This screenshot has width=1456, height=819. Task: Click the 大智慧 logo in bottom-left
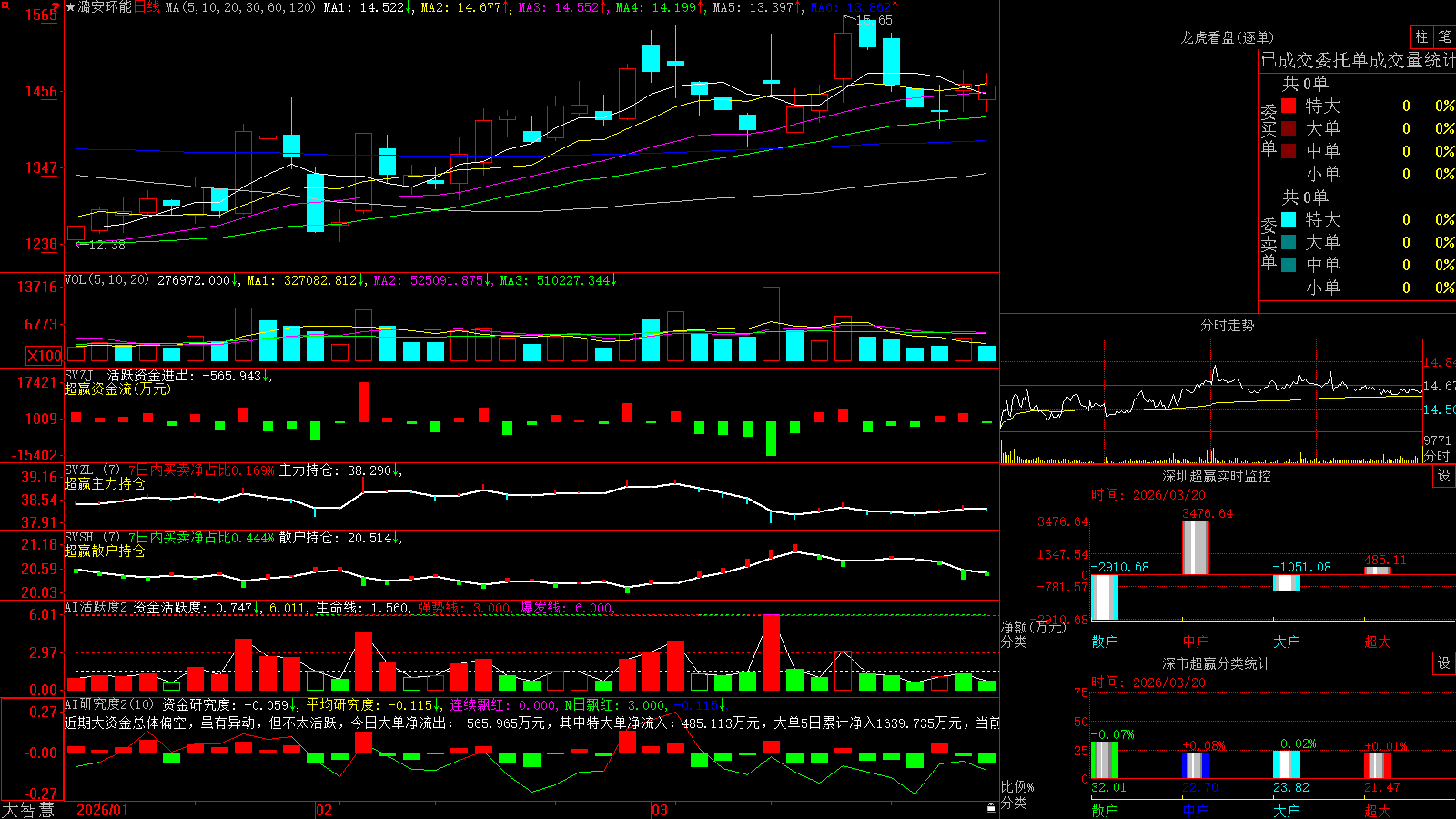coord(28,809)
